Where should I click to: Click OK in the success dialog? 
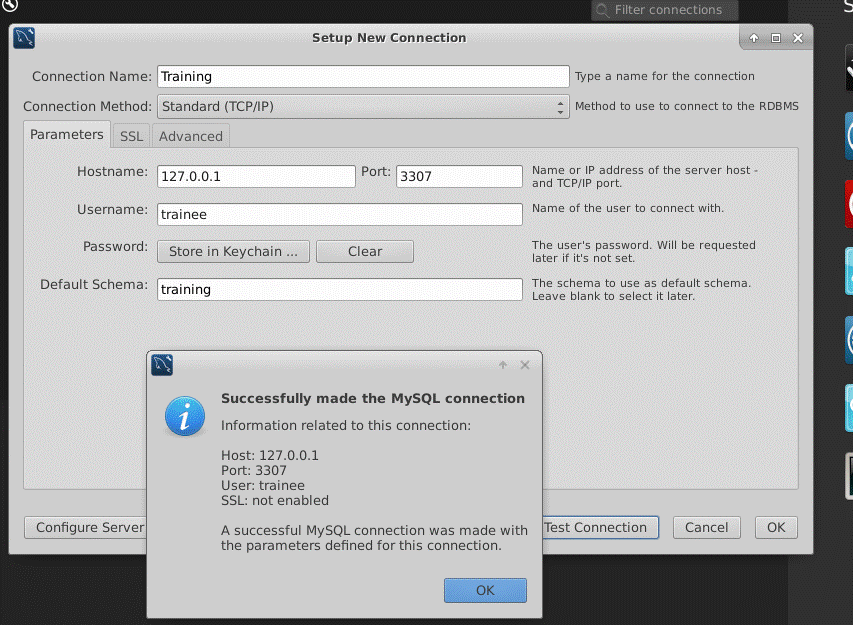pyautogui.click(x=485, y=590)
